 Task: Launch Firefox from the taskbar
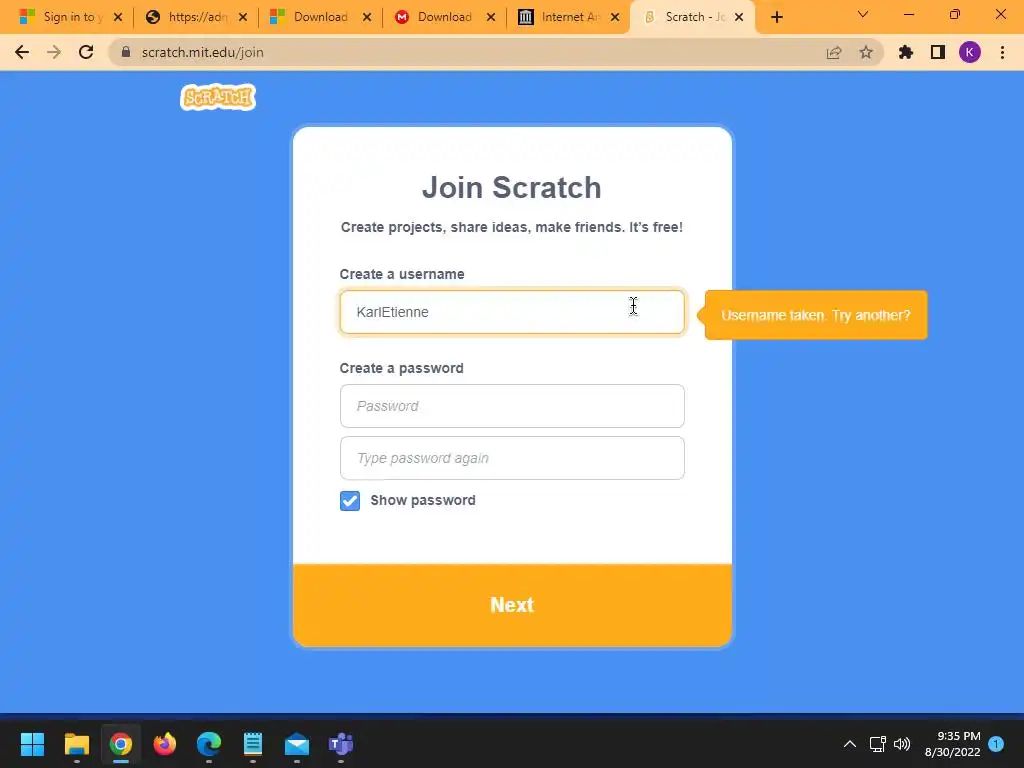[x=165, y=744]
